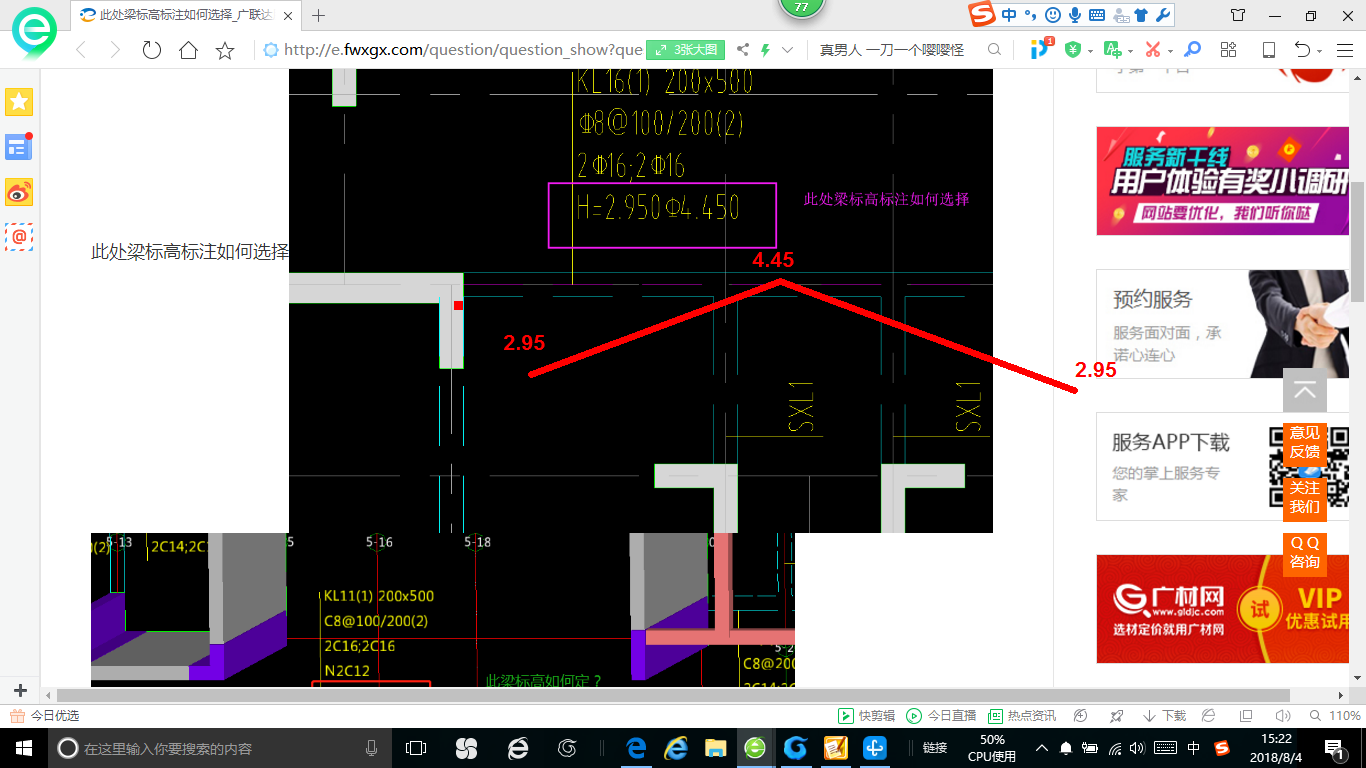Open the 预约服务 card
The image size is (1366, 768).
[x=1222, y=323]
